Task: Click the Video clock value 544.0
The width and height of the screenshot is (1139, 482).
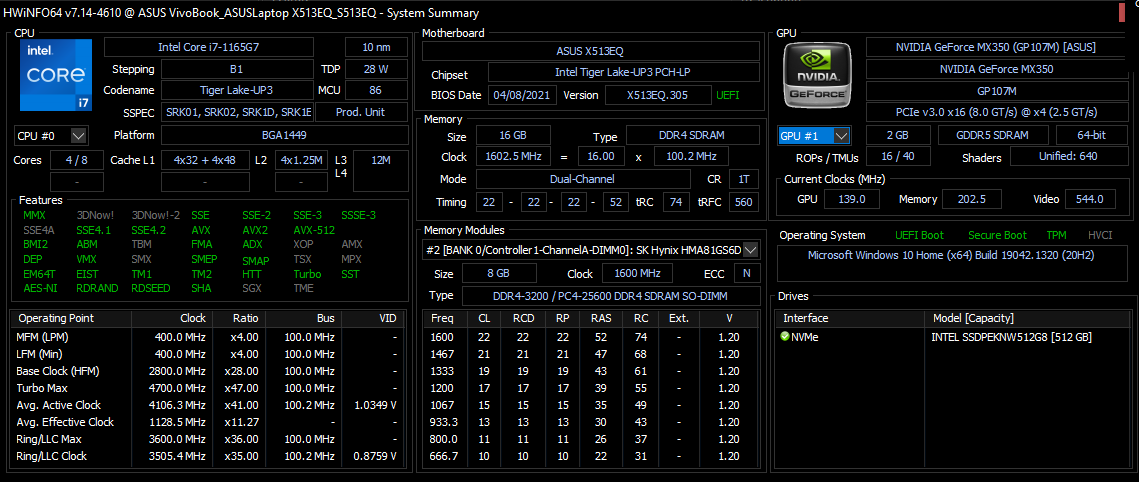Action: click(x=1090, y=199)
